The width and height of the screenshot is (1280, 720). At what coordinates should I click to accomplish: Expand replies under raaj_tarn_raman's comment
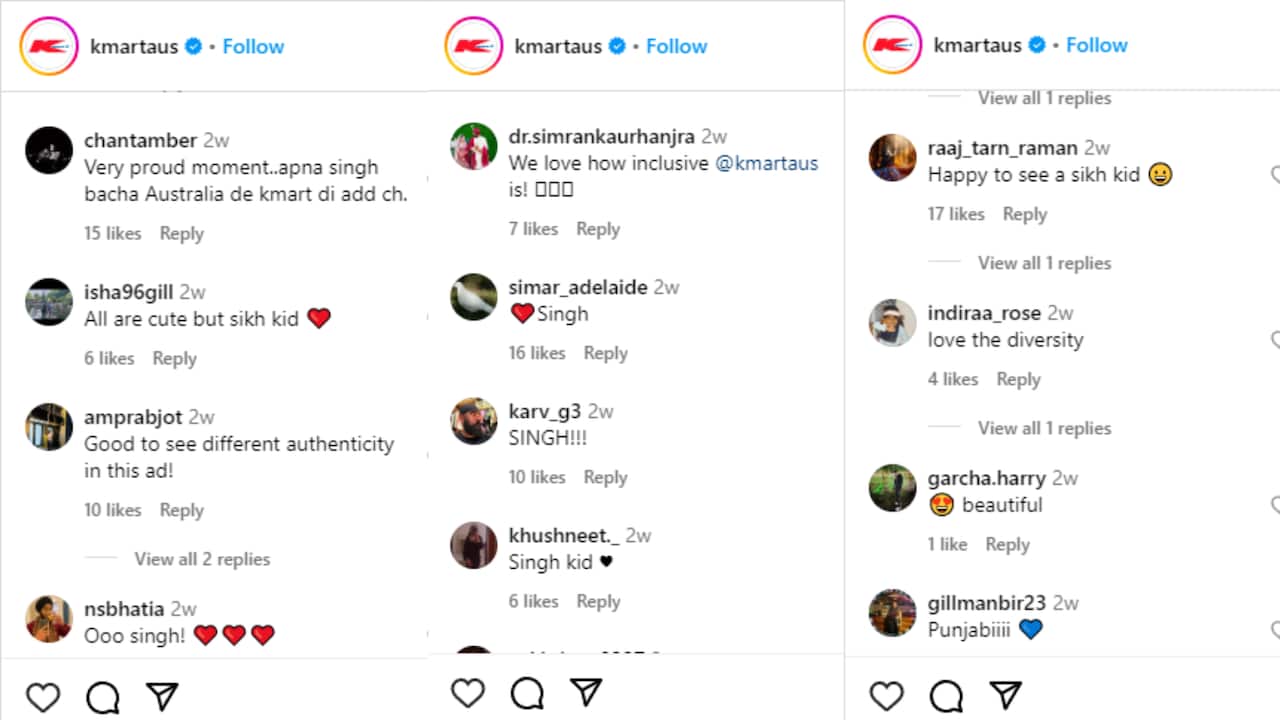coord(1044,263)
